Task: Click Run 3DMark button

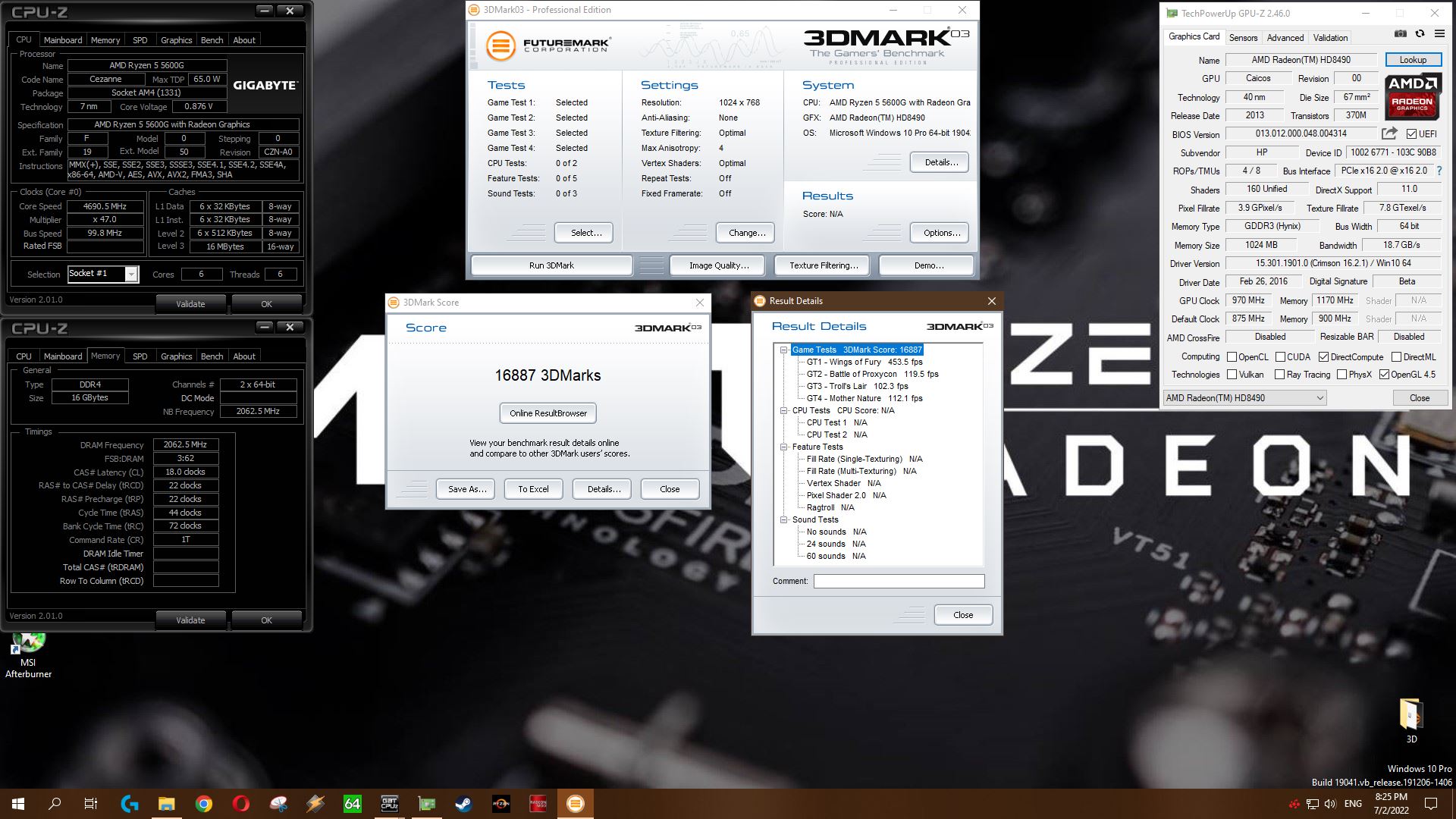Action: [x=551, y=265]
